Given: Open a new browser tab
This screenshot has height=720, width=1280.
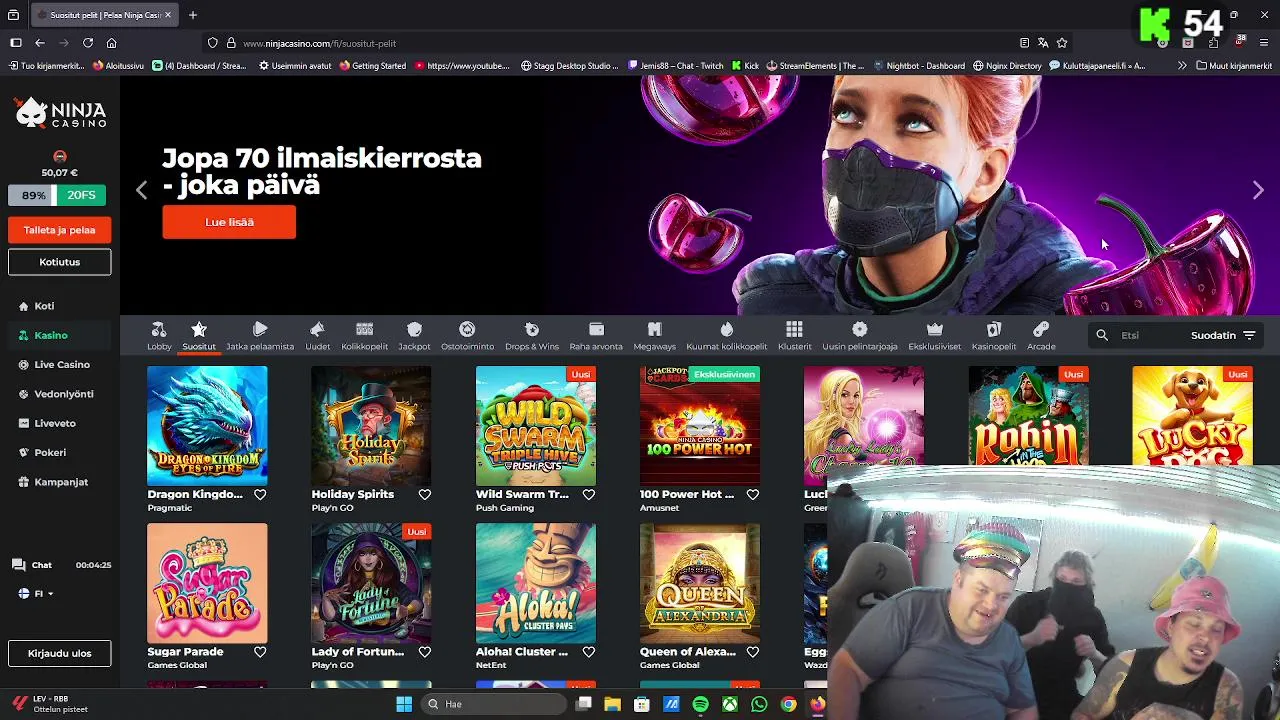Looking at the screenshot, I should [x=193, y=15].
